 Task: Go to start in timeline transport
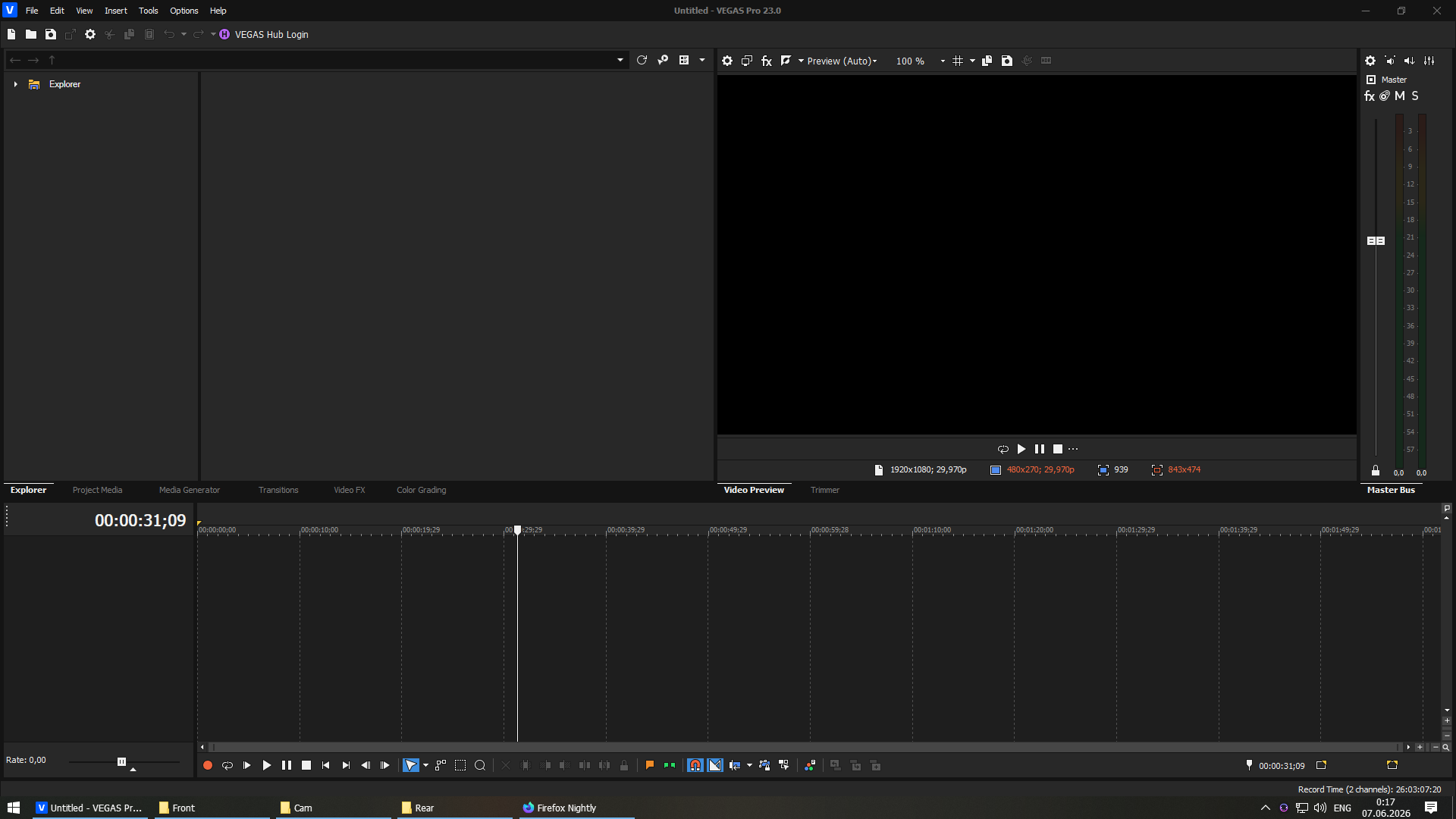click(x=326, y=765)
